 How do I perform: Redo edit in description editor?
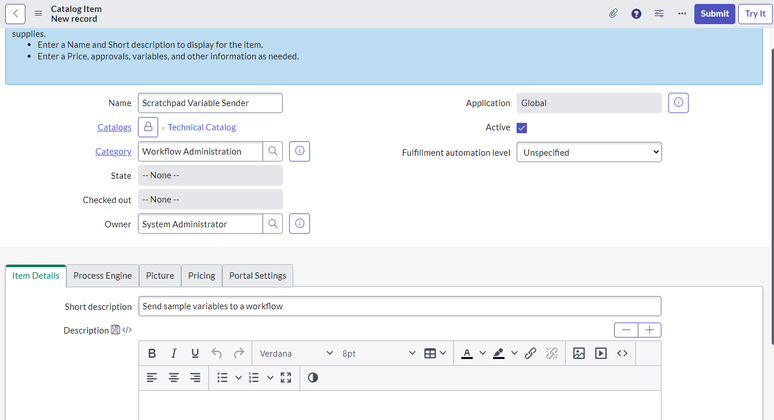pos(238,353)
